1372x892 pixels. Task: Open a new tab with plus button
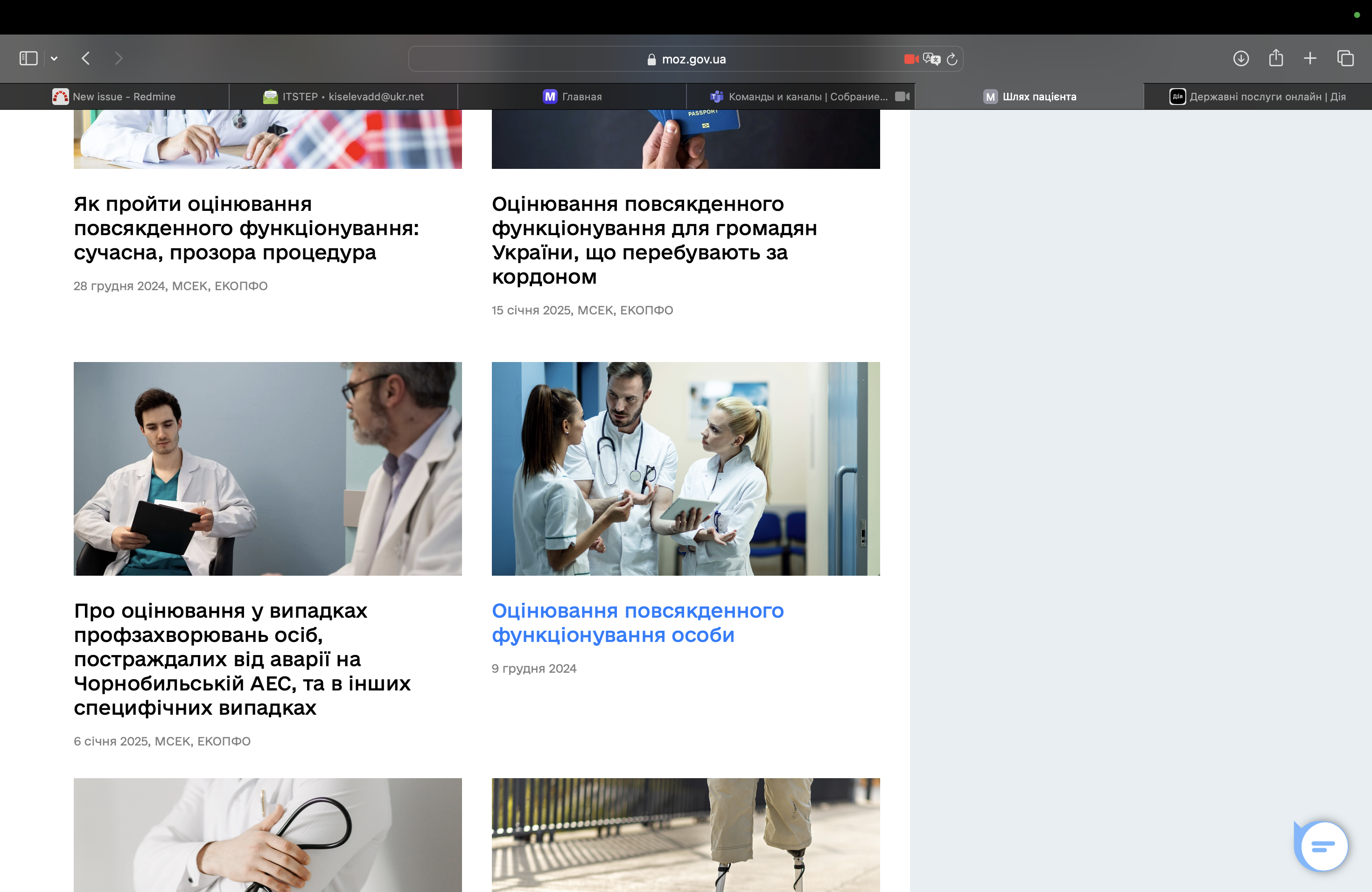pos(1310,58)
